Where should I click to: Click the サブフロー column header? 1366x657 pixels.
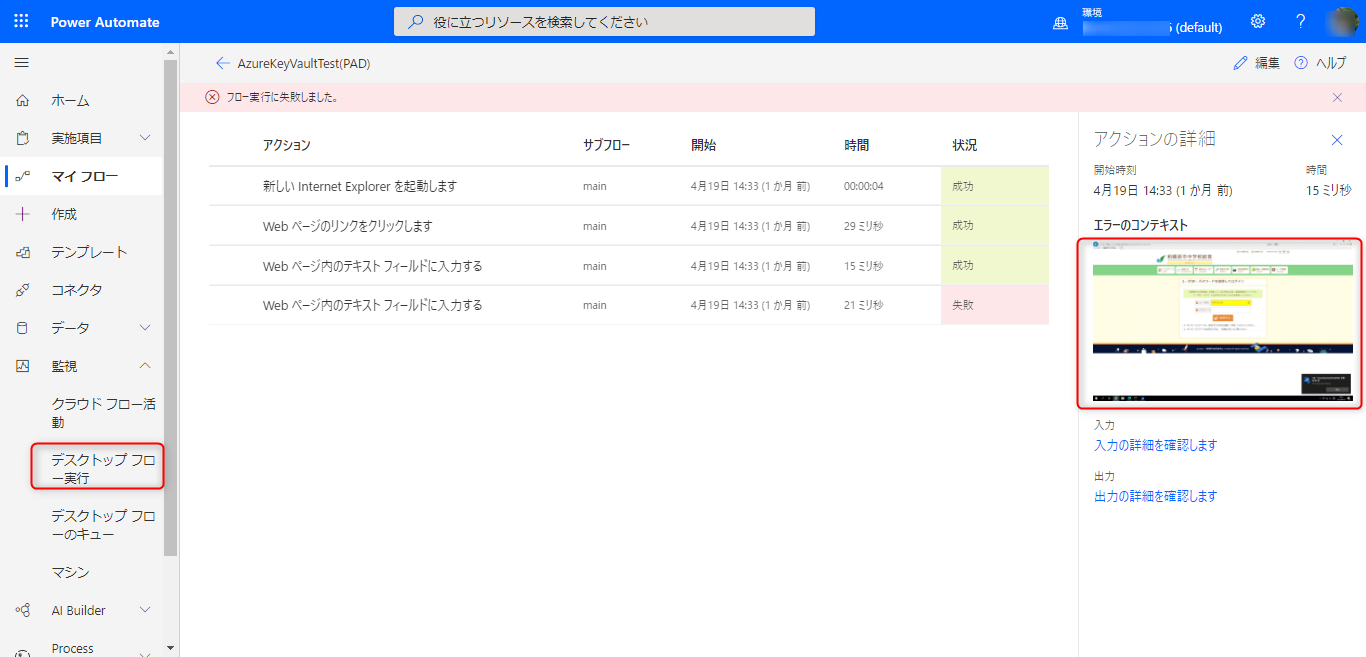tap(607, 145)
